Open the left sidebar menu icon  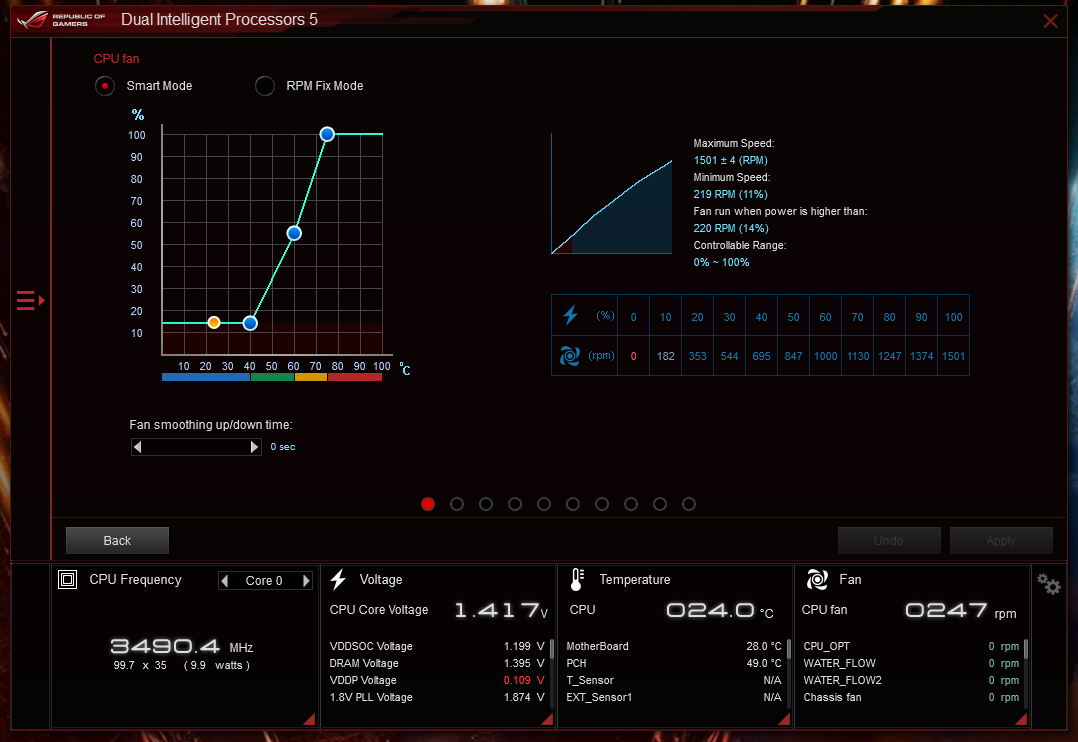click(30, 301)
